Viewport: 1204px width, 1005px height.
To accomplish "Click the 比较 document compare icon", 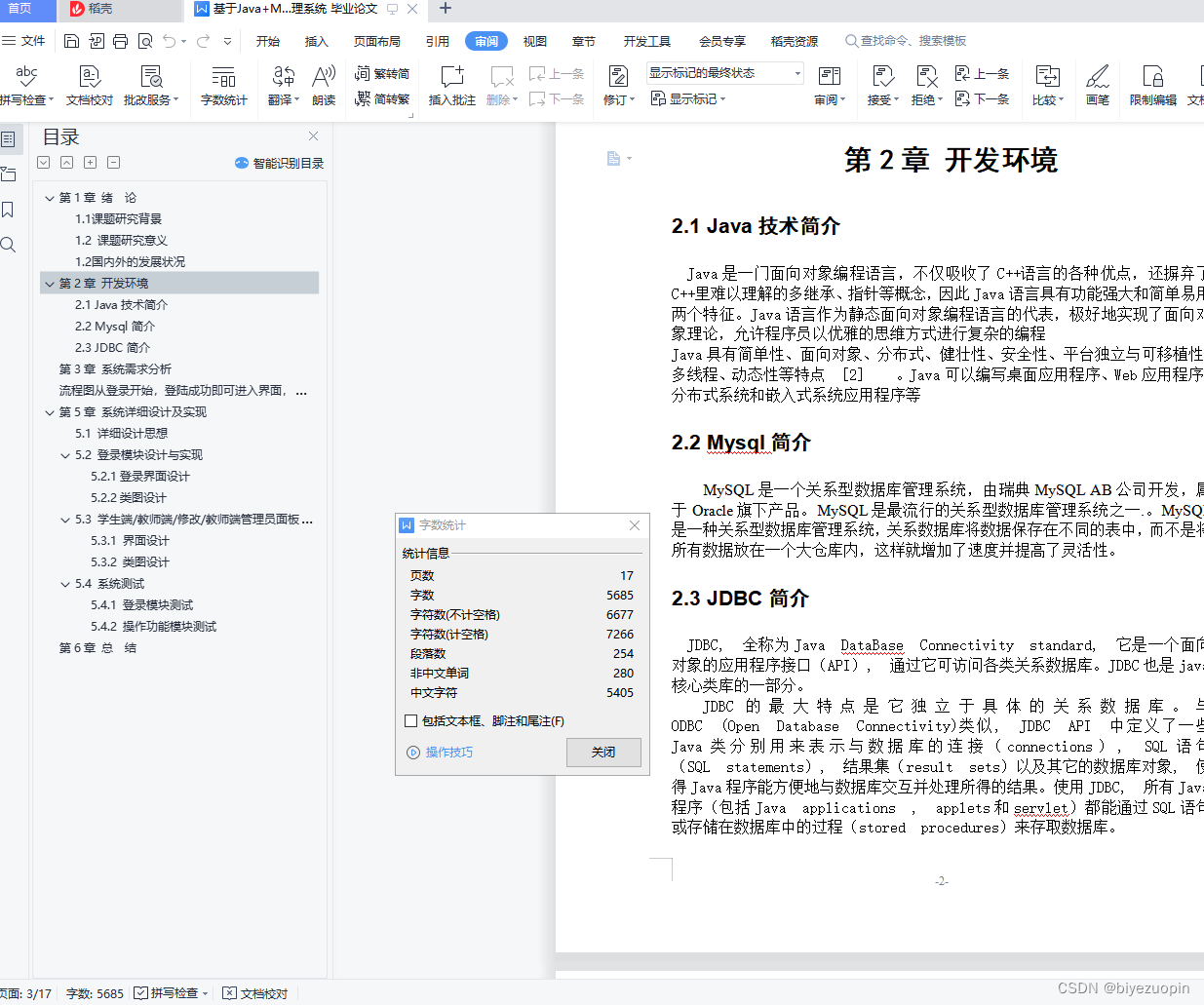I will (x=1047, y=85).
